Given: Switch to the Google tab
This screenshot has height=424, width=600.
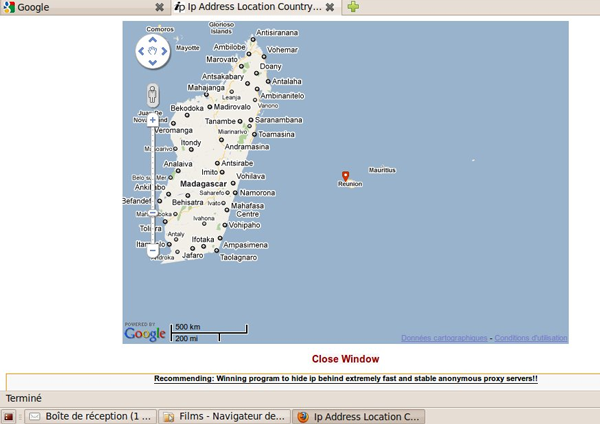Looking at the screenshot, I should 84,7.
